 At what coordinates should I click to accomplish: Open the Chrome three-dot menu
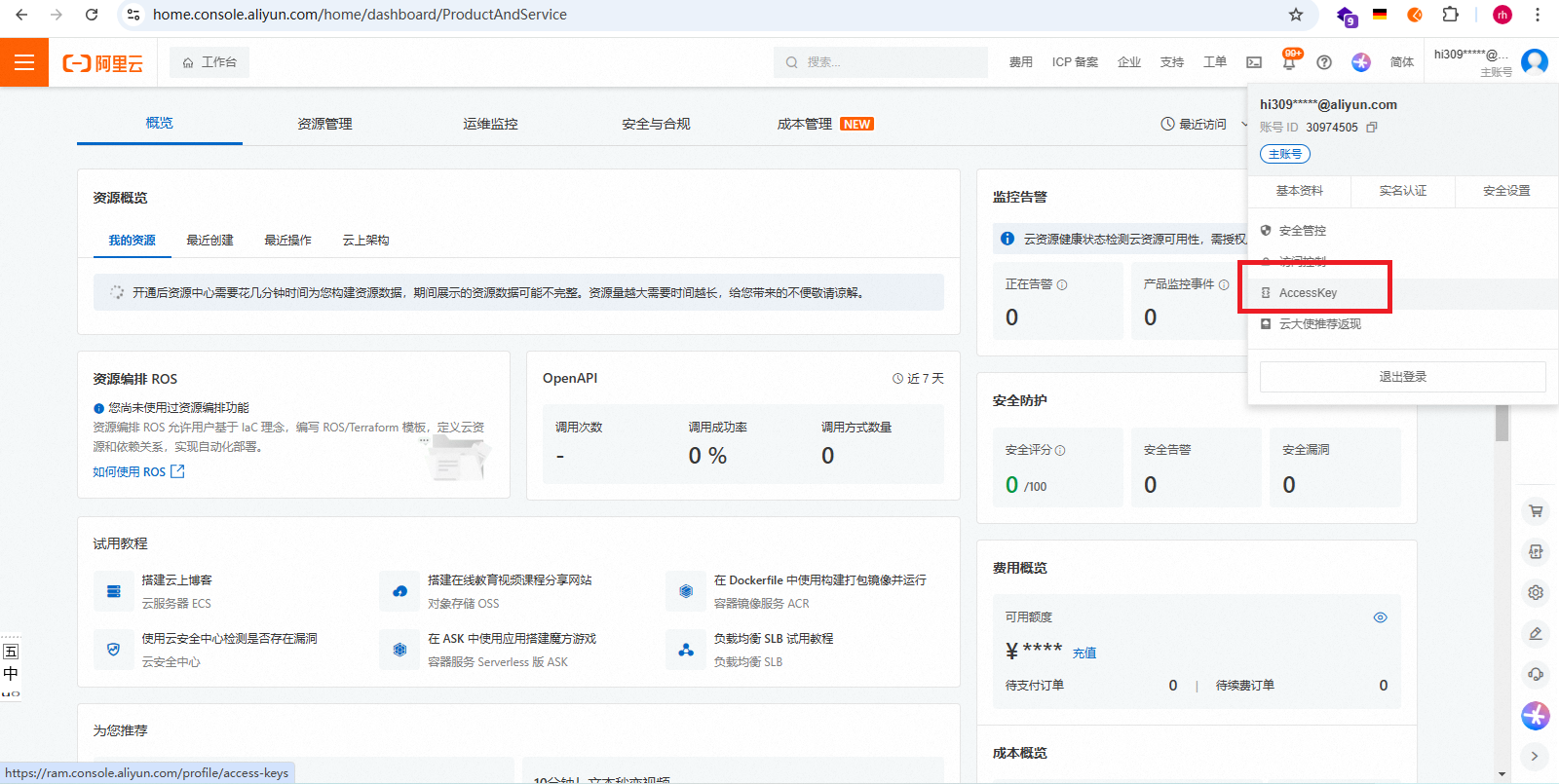pyautogui.click(x=1538, y=15)
